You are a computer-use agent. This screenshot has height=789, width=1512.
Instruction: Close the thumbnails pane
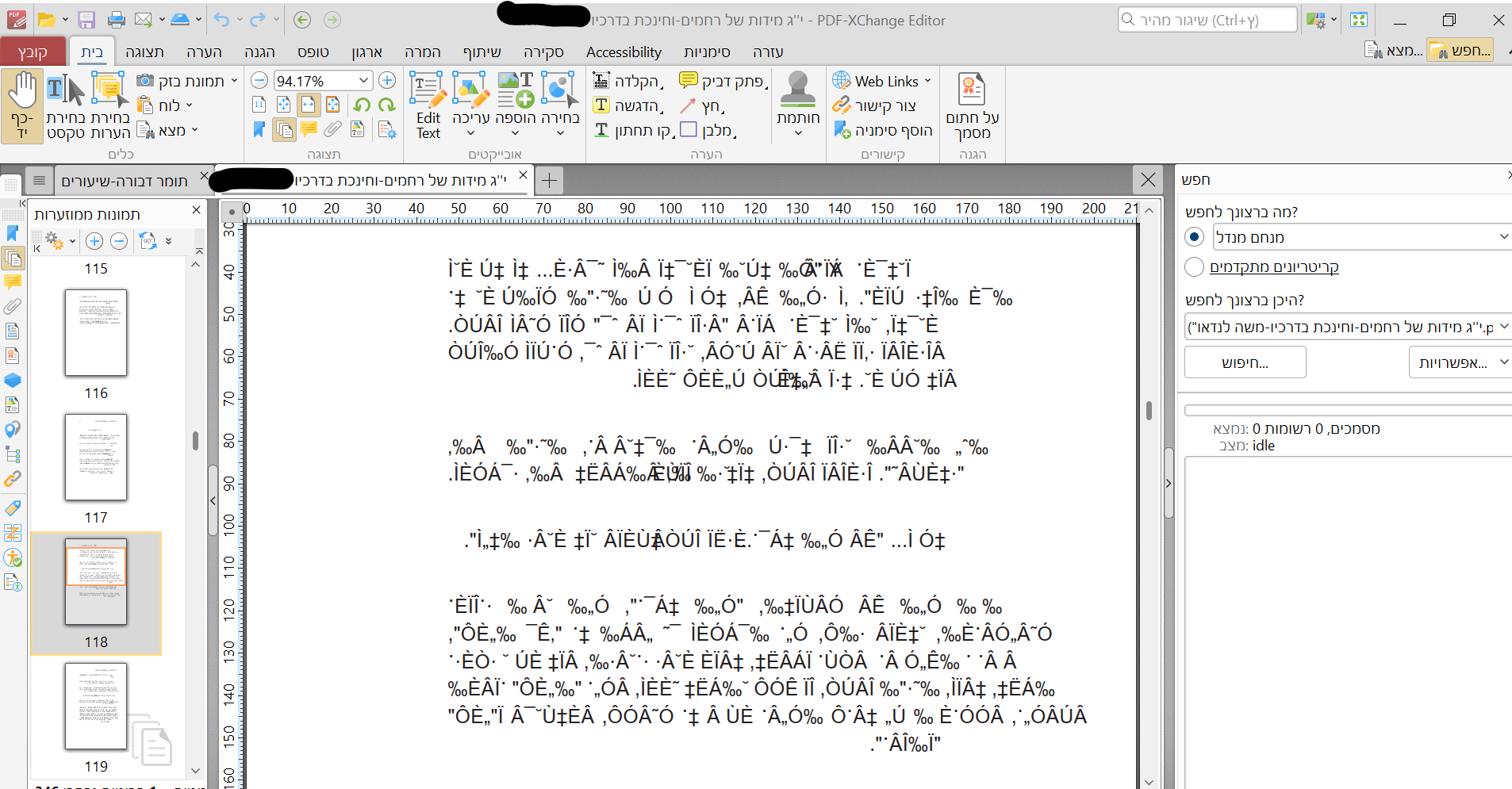point(196,210)
